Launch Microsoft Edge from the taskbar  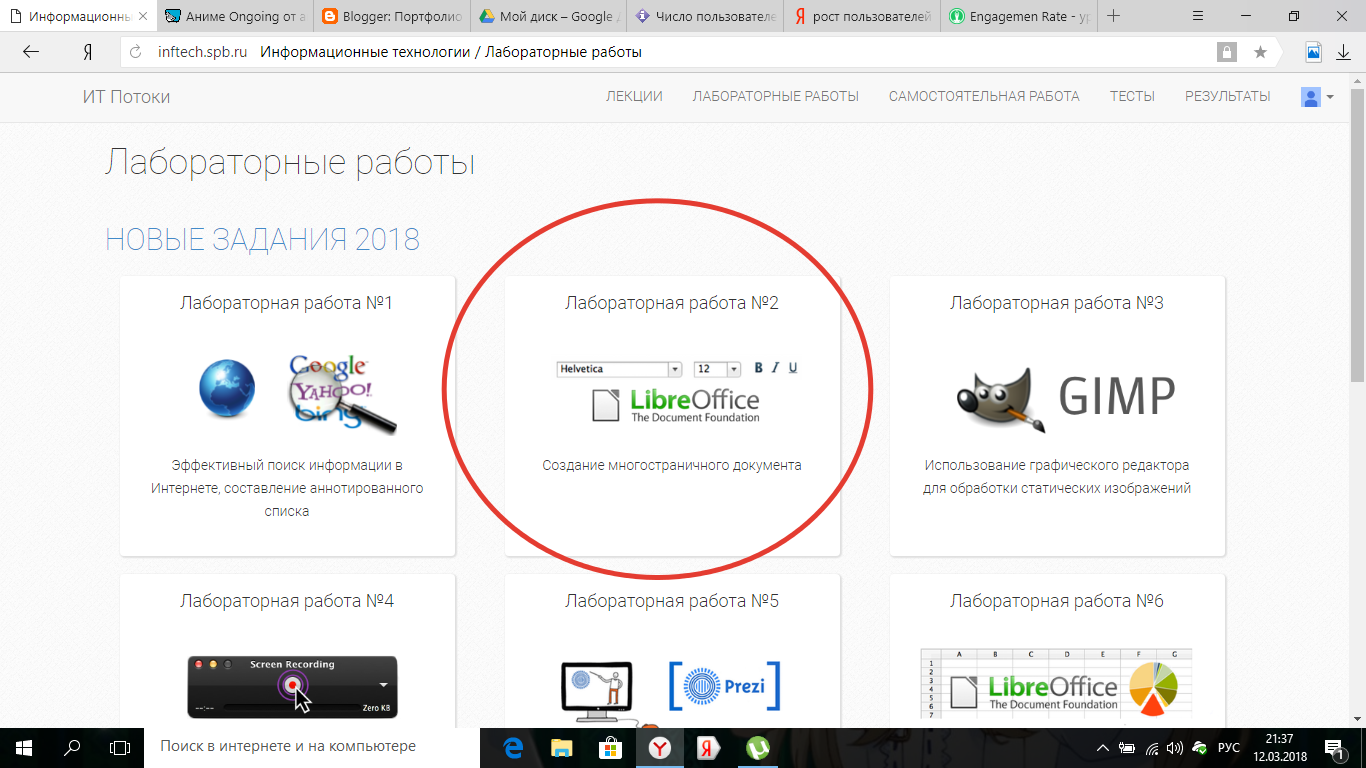coord(514,747)
